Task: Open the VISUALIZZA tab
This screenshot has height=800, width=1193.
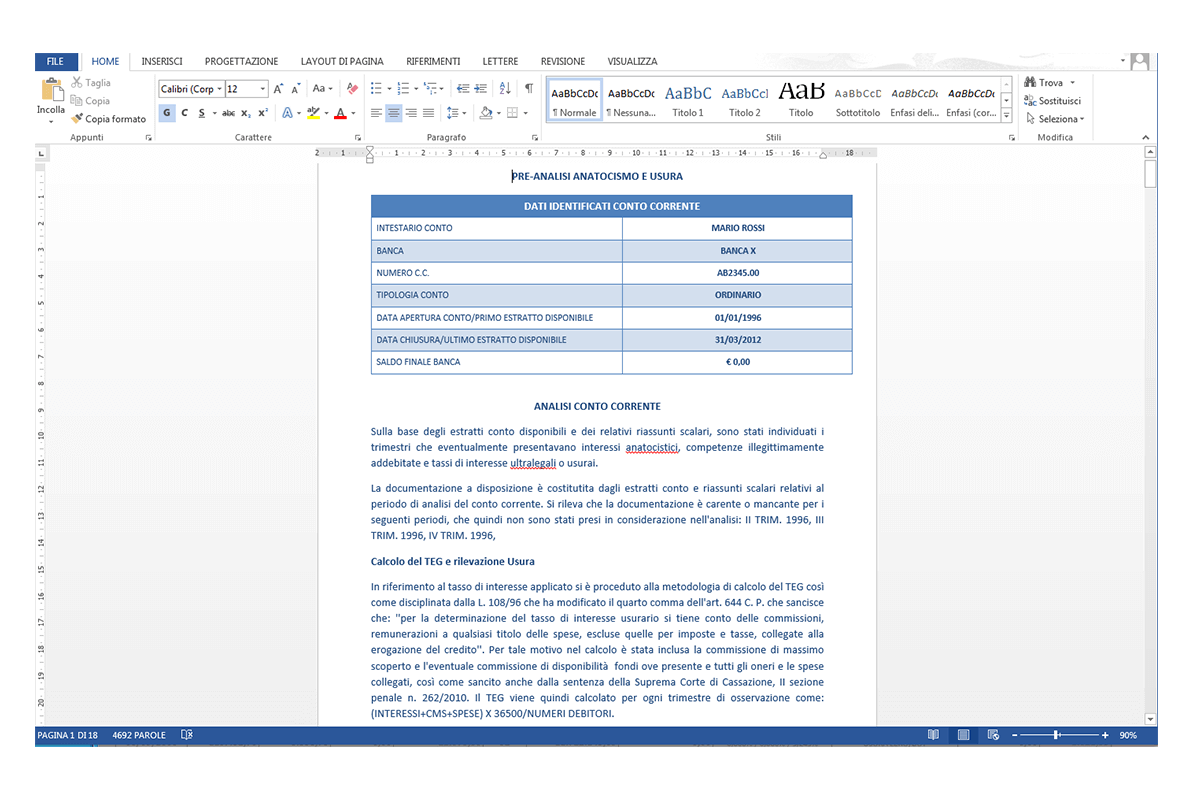Action: (632, 62)
